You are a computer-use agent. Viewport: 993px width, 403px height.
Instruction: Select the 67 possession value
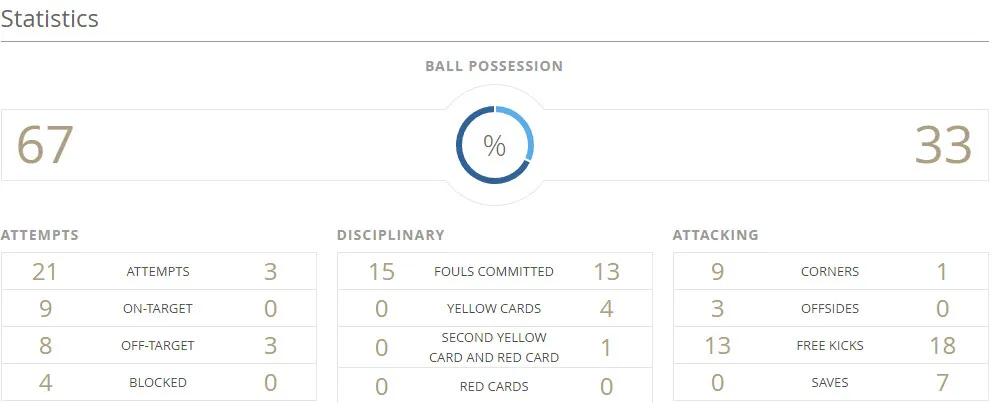tap(45, 146)
